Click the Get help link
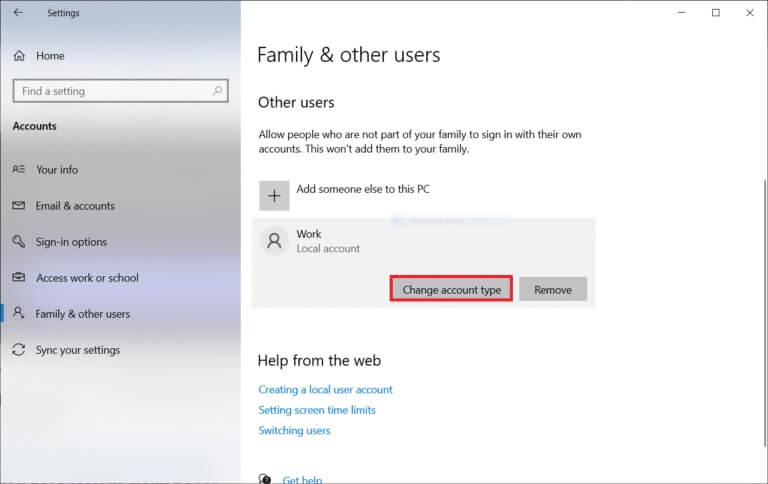The height and width of the screenshot is (484, 768). click(302, 479)
